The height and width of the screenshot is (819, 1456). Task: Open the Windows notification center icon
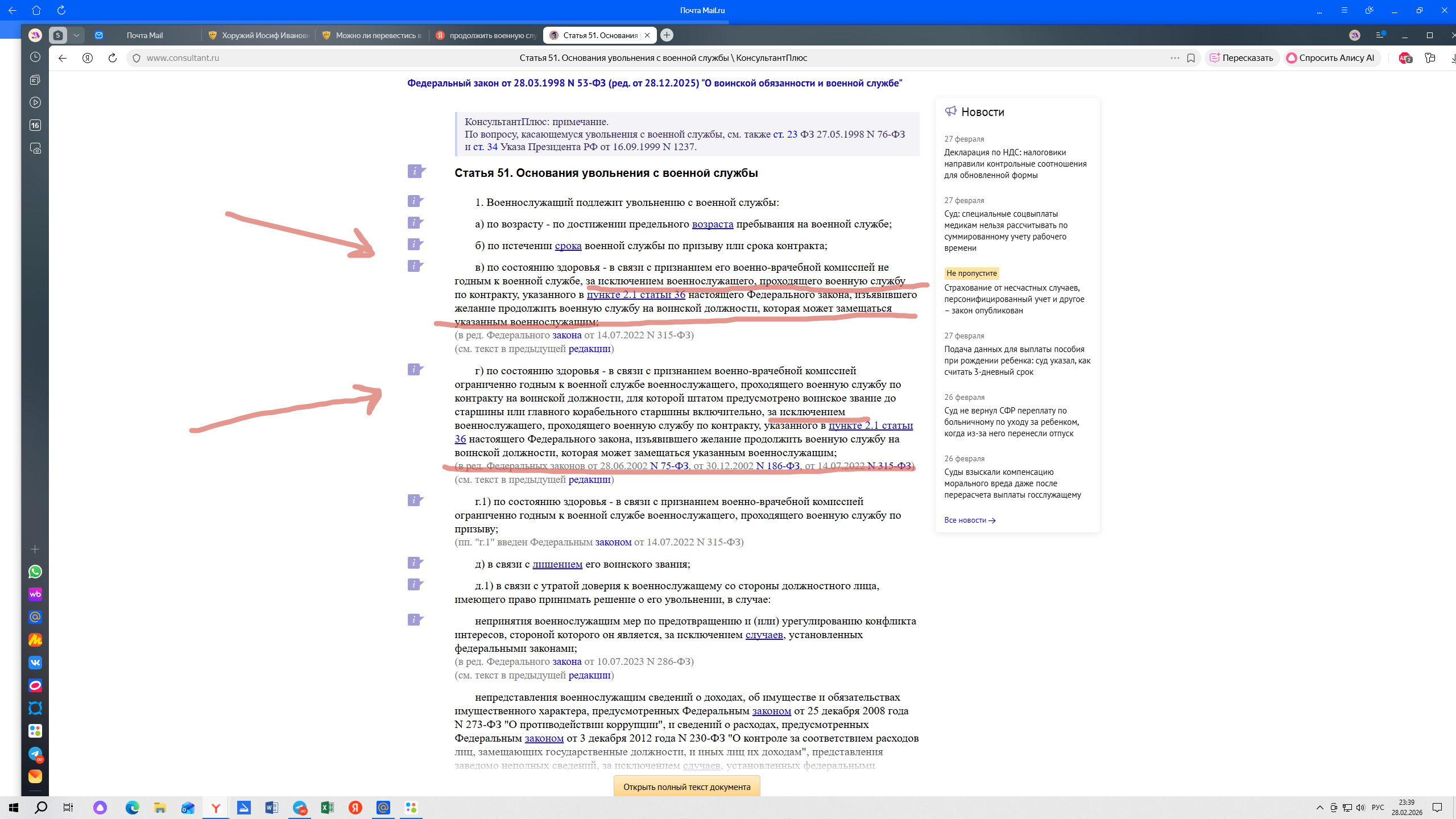[1437, 808]
